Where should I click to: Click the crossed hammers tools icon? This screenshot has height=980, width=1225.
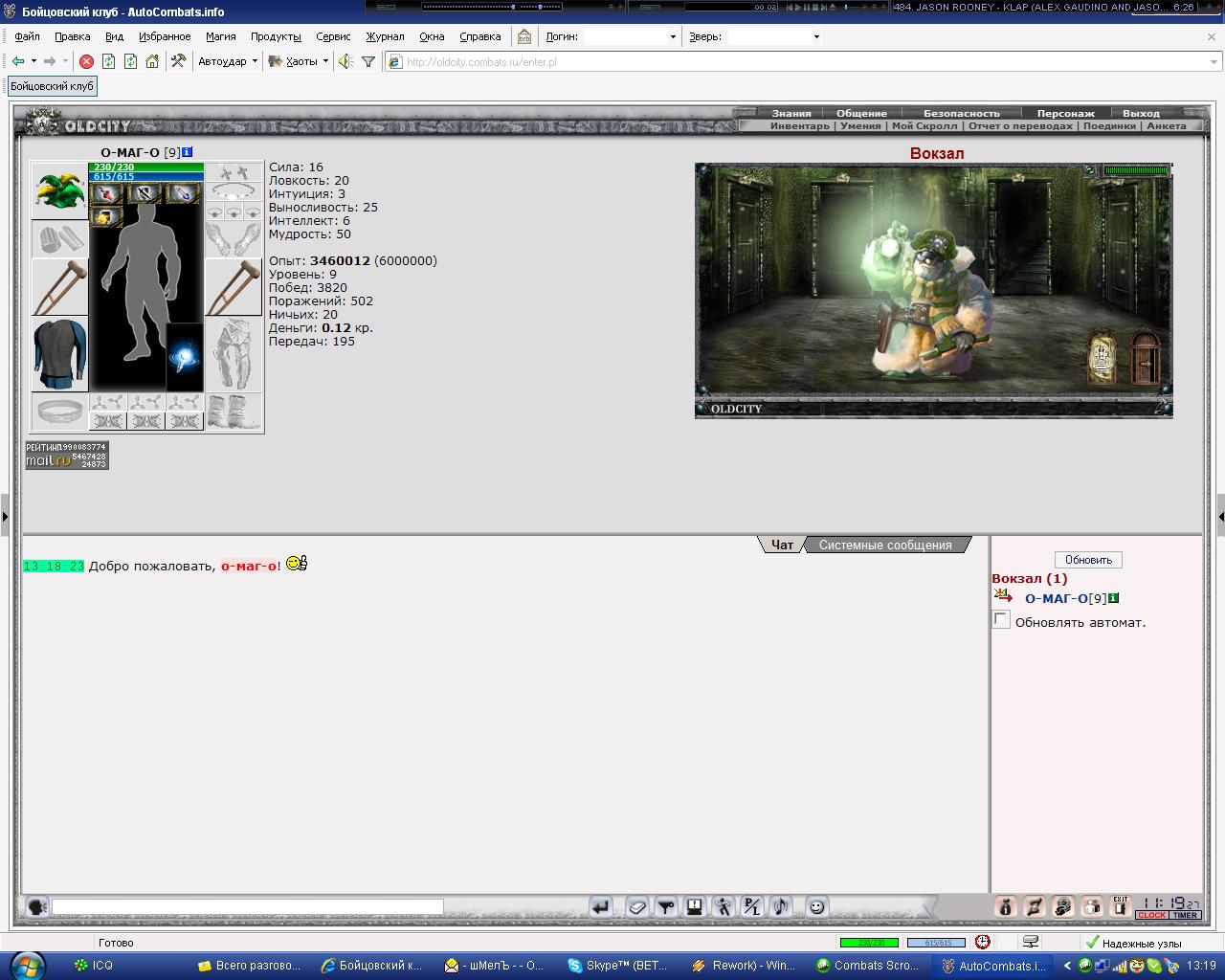pos(178,61)
